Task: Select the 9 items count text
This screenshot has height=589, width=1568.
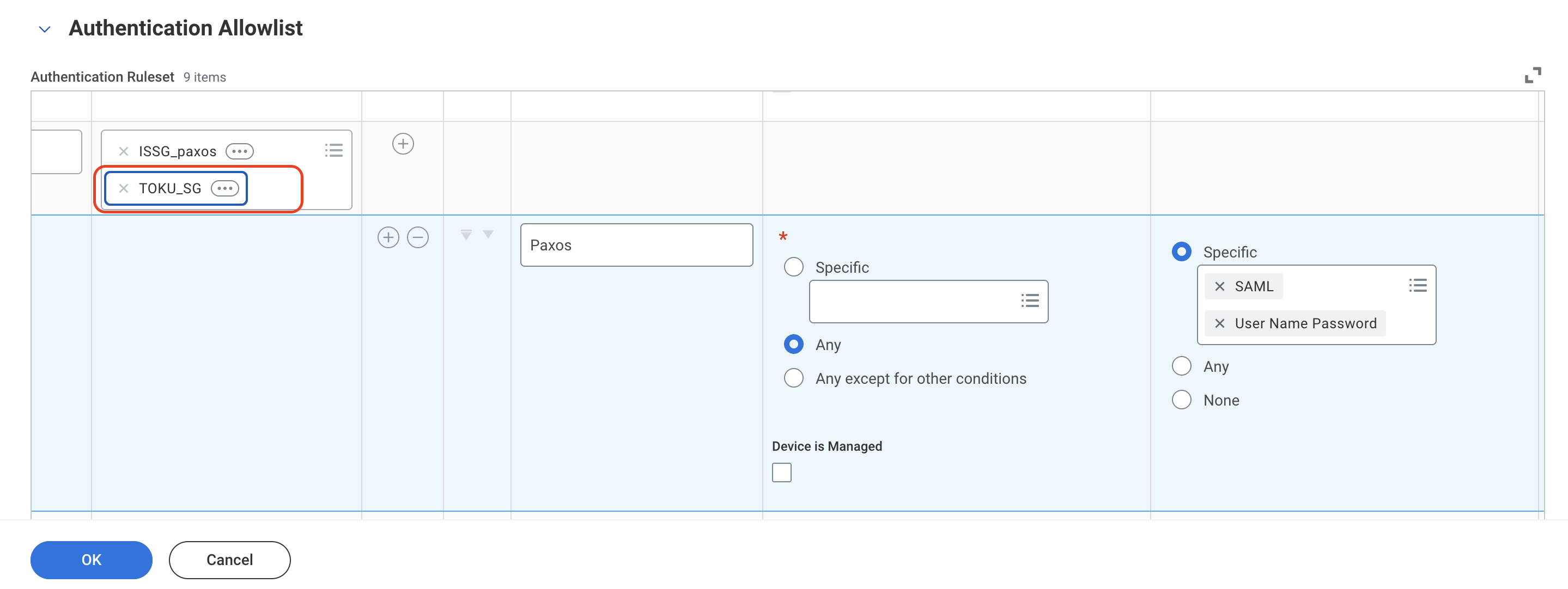Action: coord(204,77)
